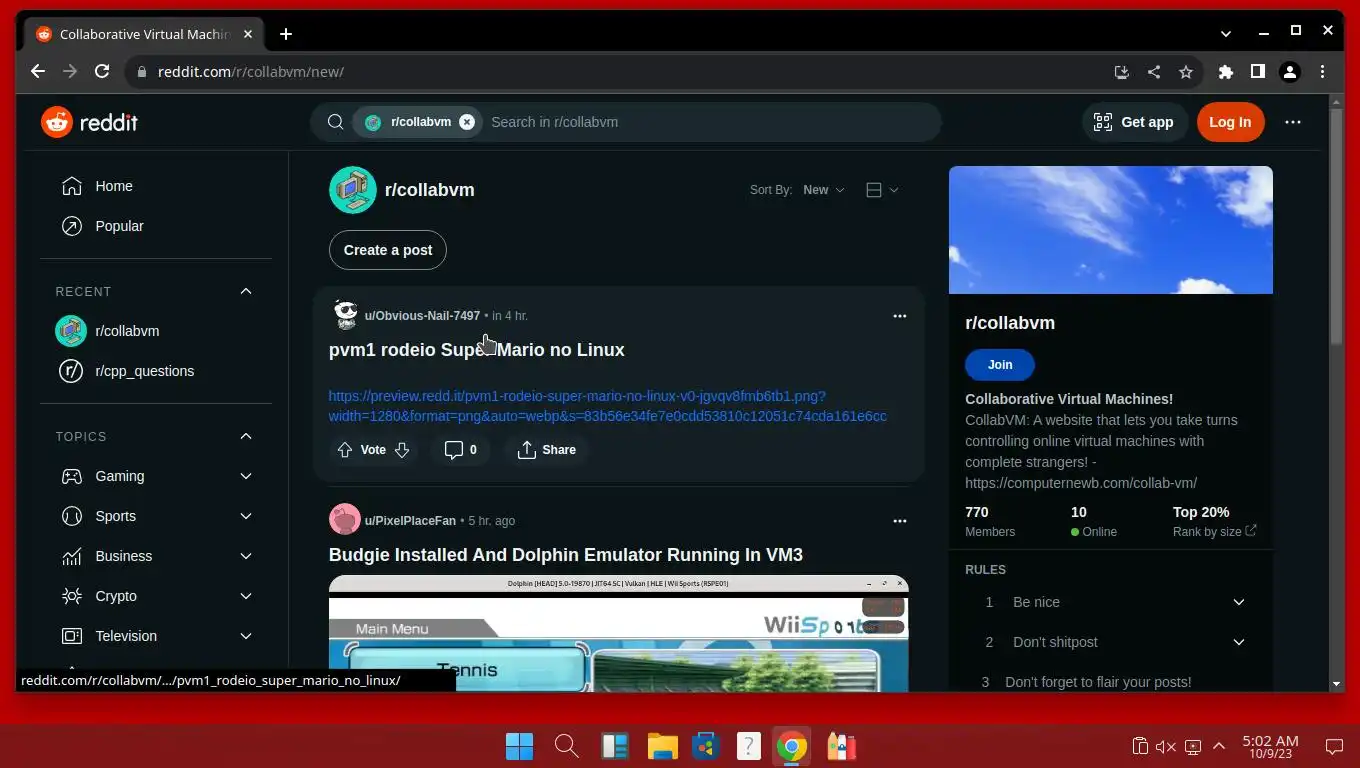
Task: Click the Chrome share page icon
Action: [x=1154, y=72]
